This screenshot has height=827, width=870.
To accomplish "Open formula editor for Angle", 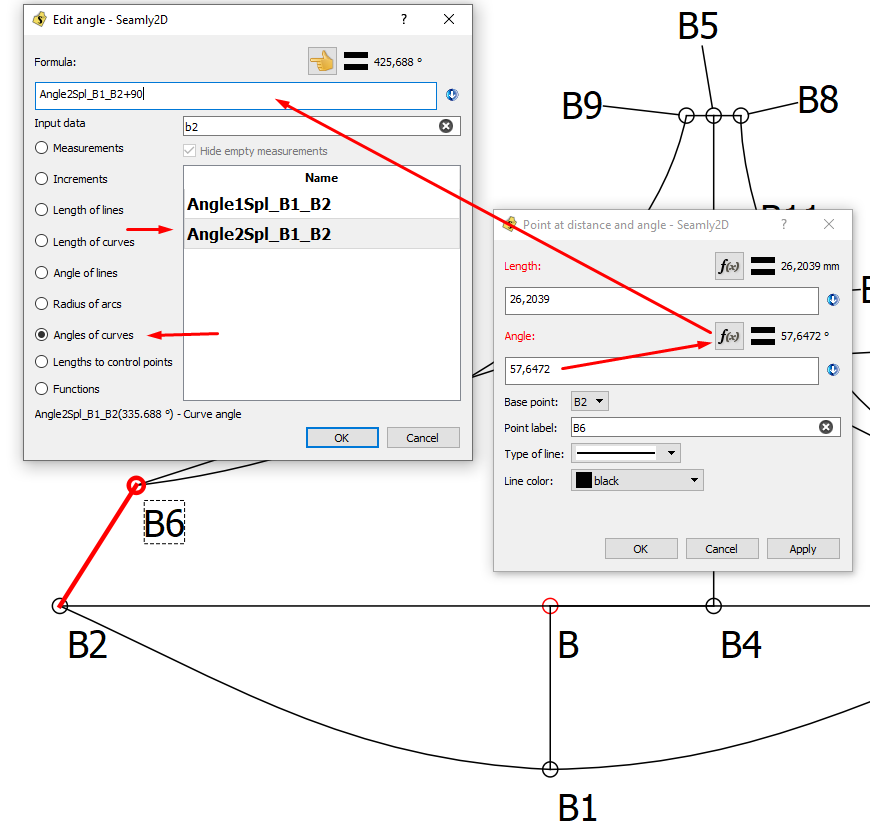I will point(729,336).
